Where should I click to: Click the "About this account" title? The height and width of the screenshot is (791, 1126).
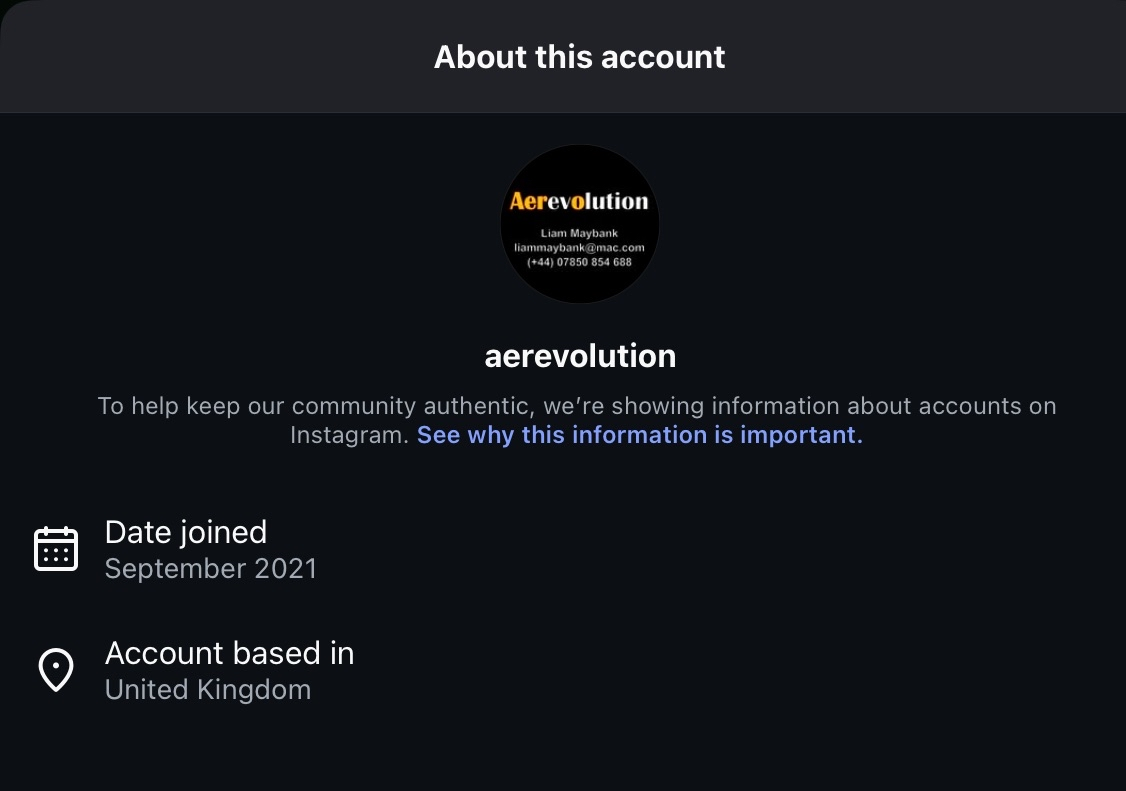click(x=580, y=57)
